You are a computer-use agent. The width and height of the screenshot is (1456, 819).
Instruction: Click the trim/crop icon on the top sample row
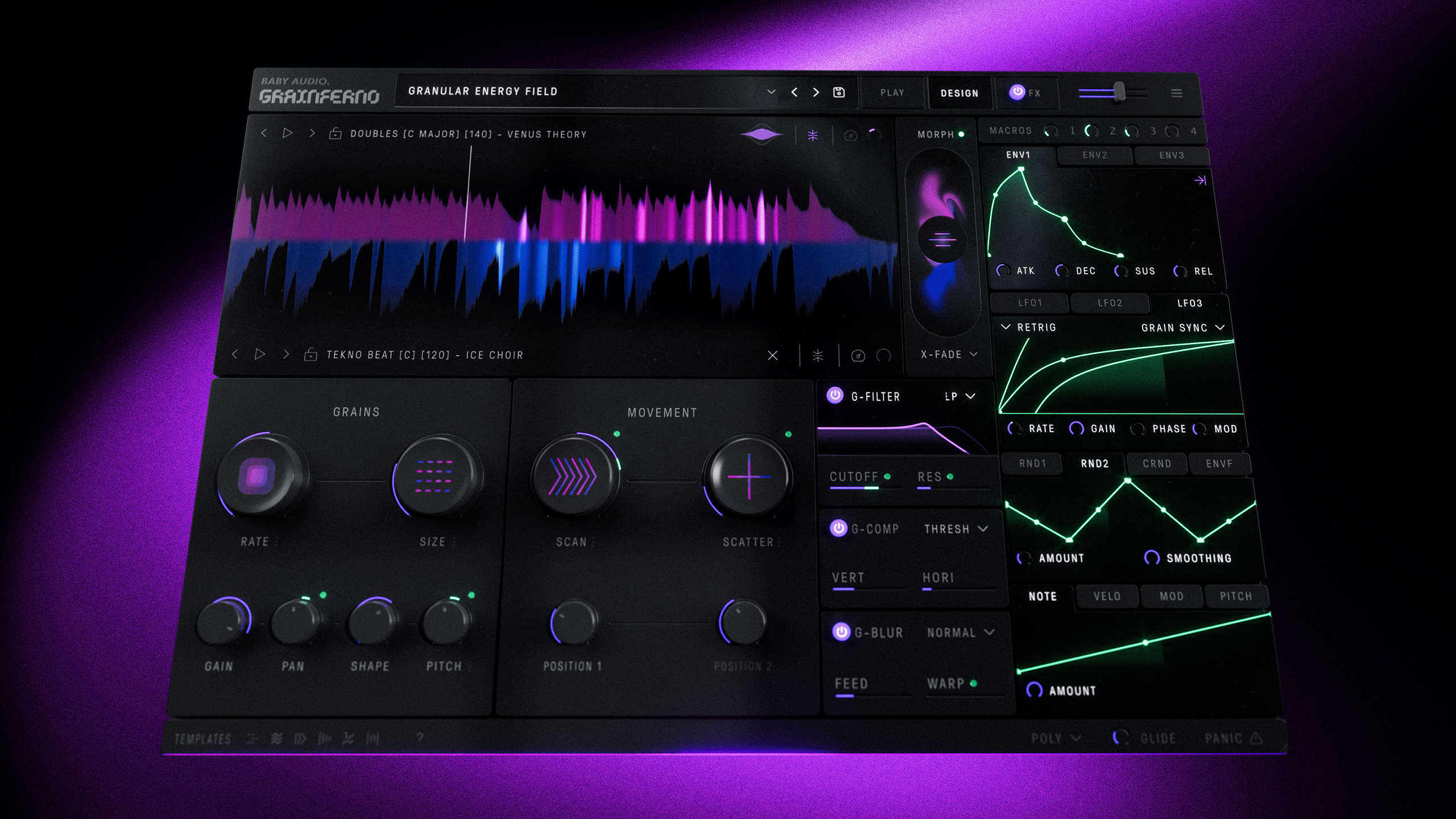(812, 135)
